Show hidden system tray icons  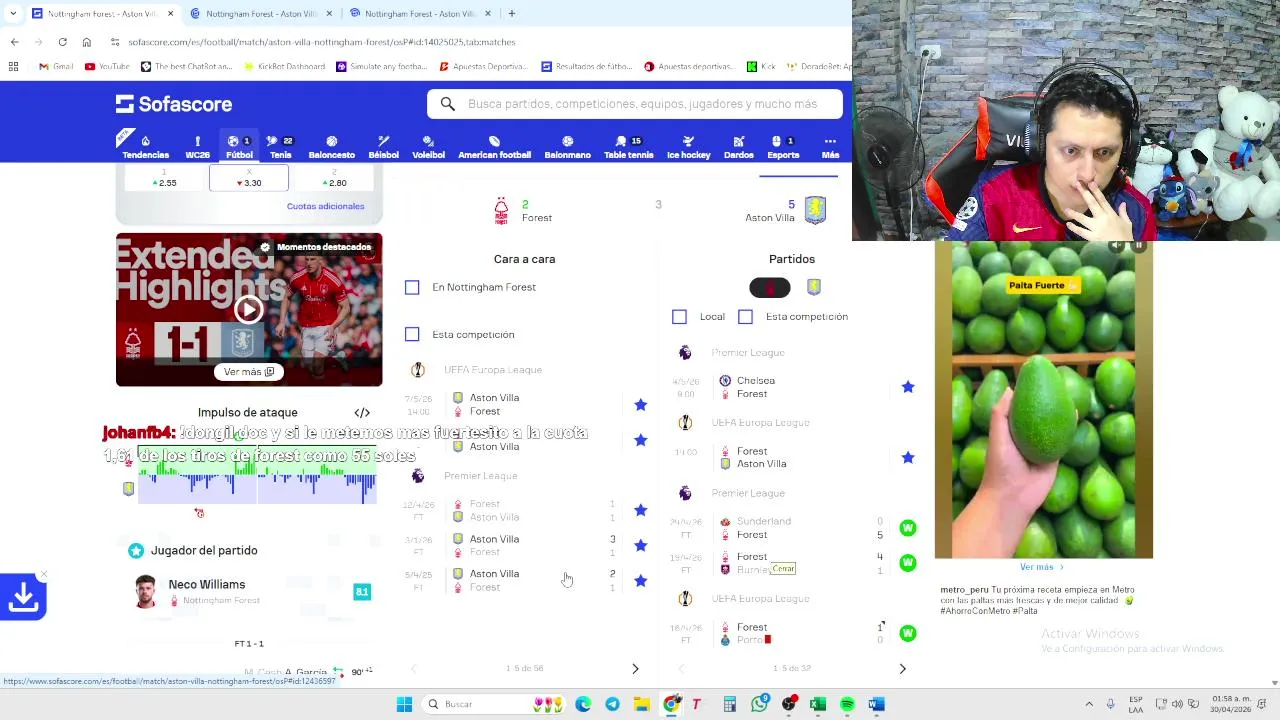tap(1089, 704)
